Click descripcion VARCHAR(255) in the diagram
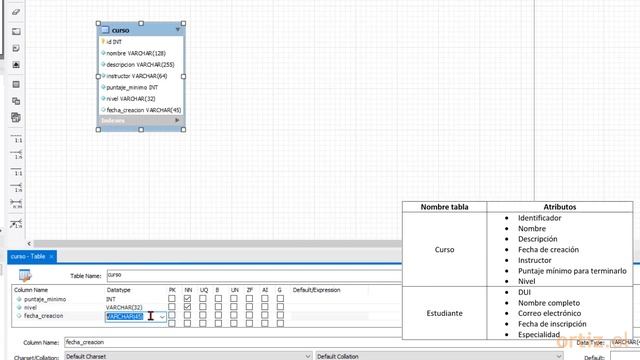Screen dimensions: 640x360 [x=140, y=64]
